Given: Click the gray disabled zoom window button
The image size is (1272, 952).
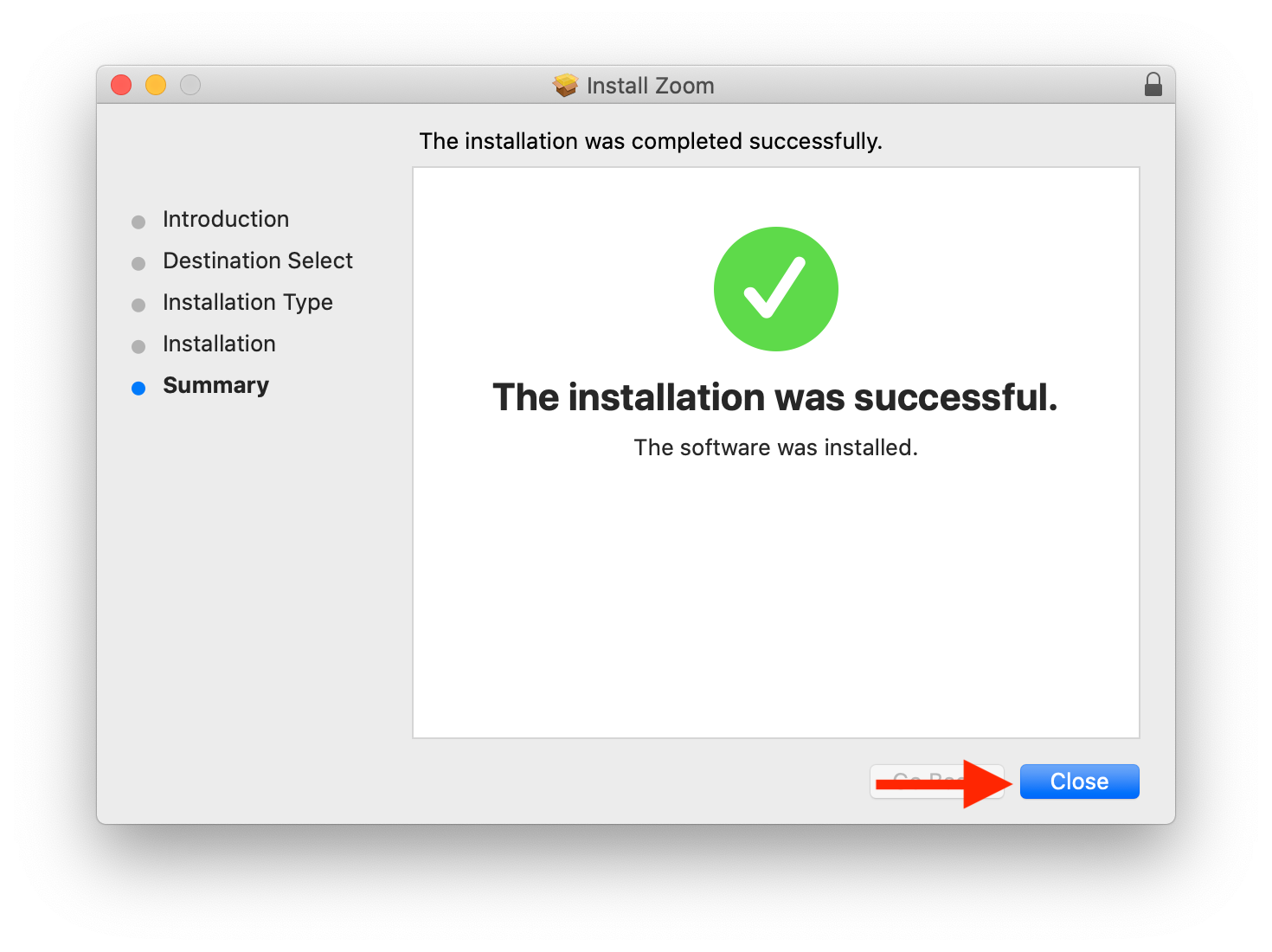Looking at the screenshot, I should pos(190,85).
